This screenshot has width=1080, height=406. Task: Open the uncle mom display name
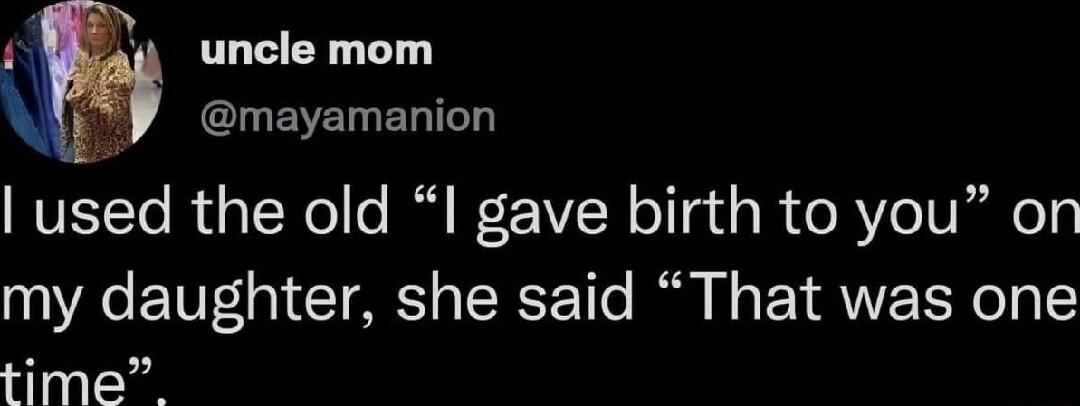pos(316,51)
